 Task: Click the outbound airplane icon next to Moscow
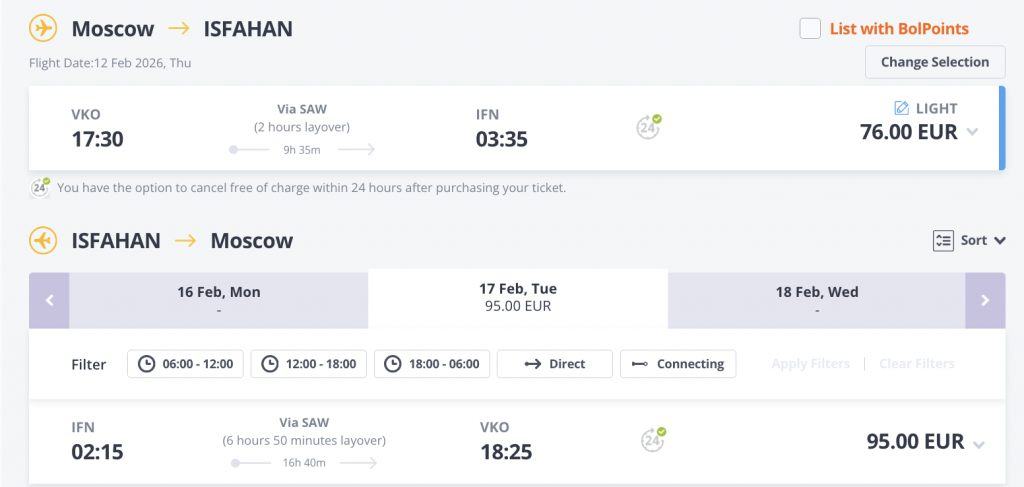pyautogui.click(x=43, y=29)
